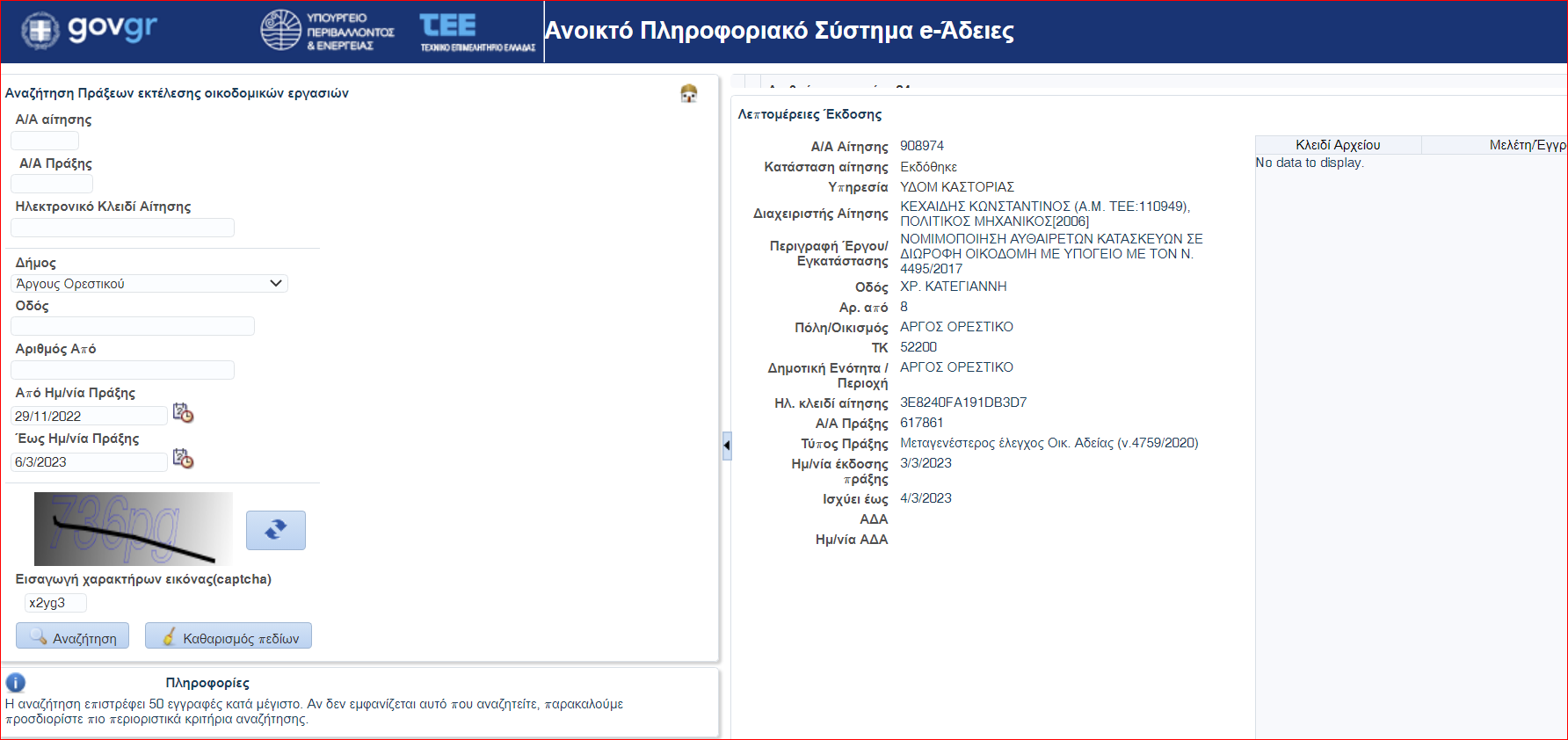Click the captcha text input field

55,603
